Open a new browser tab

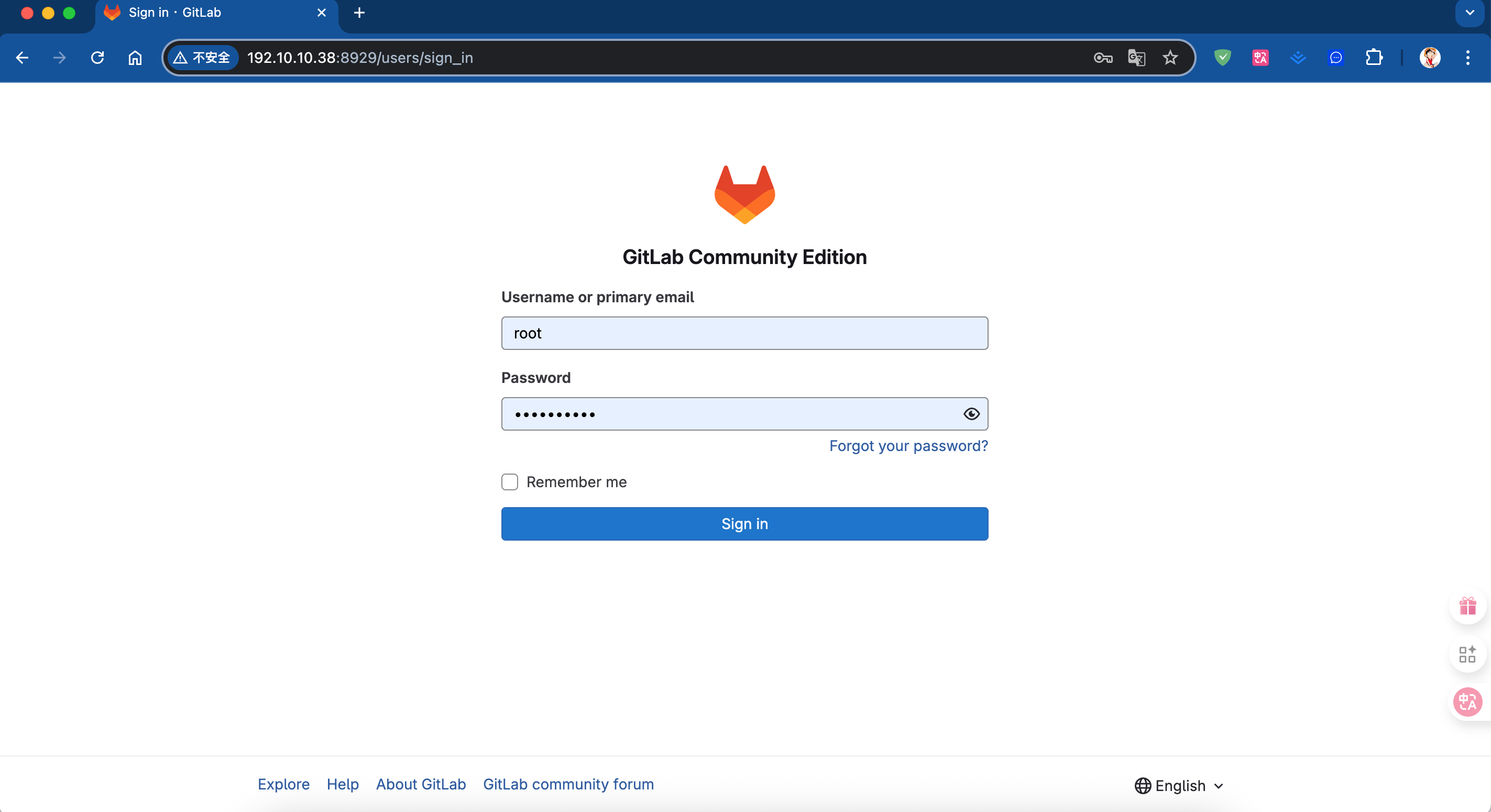tap(359, 13)
